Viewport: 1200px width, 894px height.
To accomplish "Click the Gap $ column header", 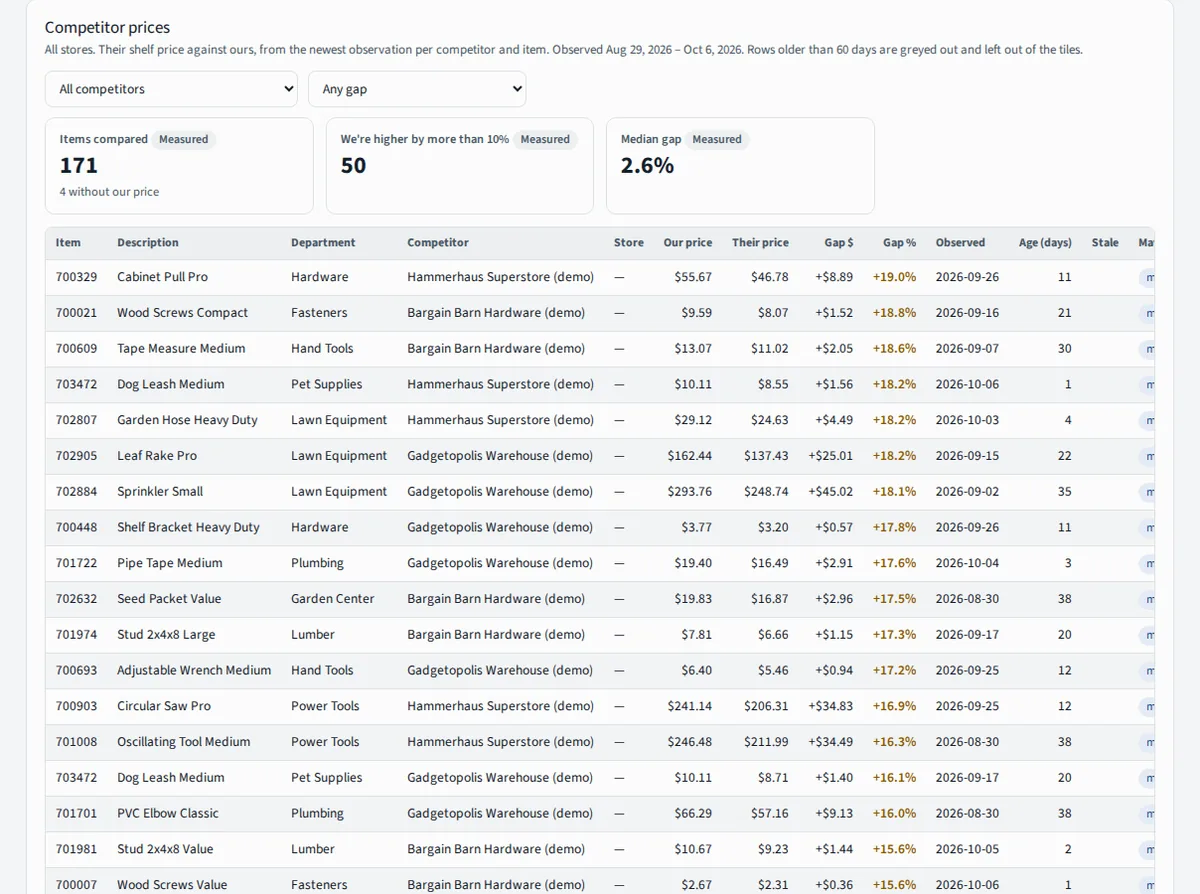I will 839,243.
